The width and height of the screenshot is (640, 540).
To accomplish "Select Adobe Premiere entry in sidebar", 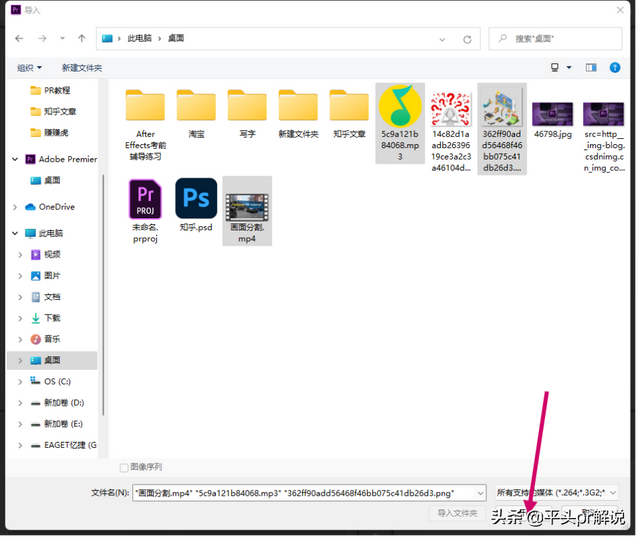I will pos(61,159).
